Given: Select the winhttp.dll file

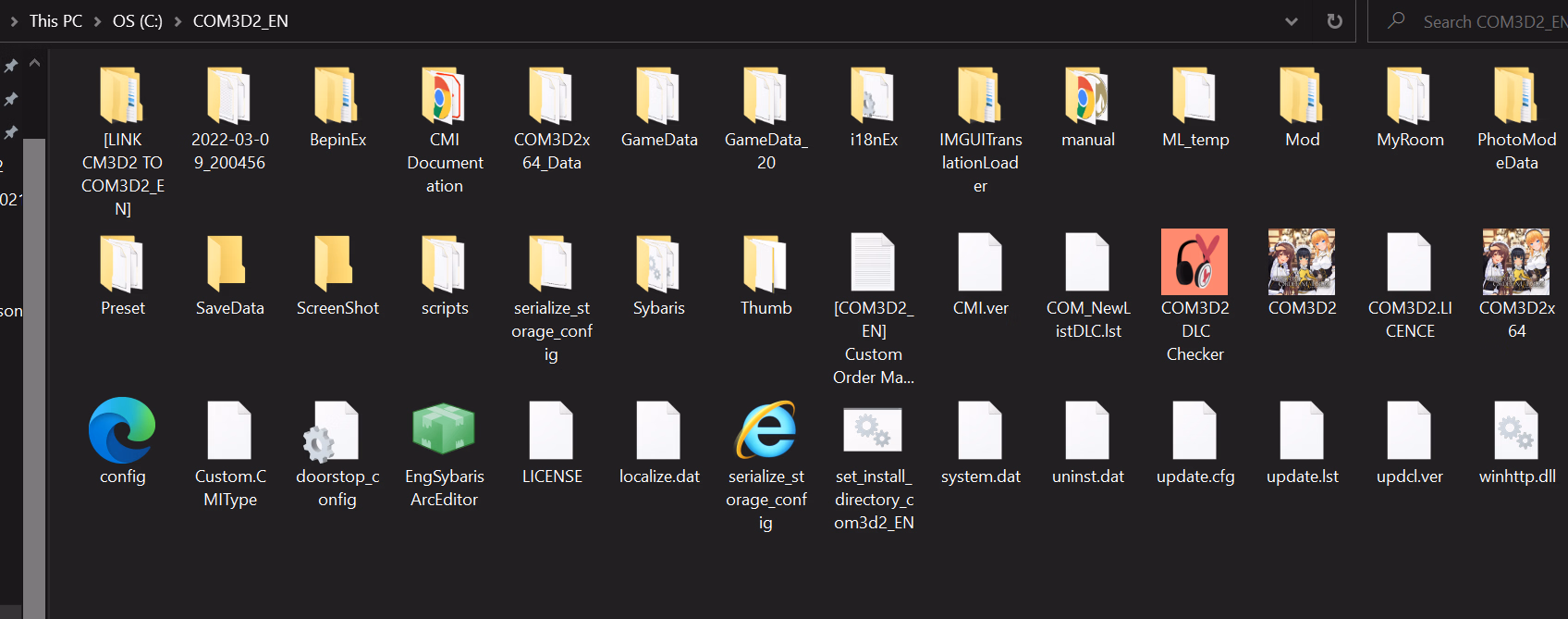Looking at the screenshot, I should (1516, 431).
